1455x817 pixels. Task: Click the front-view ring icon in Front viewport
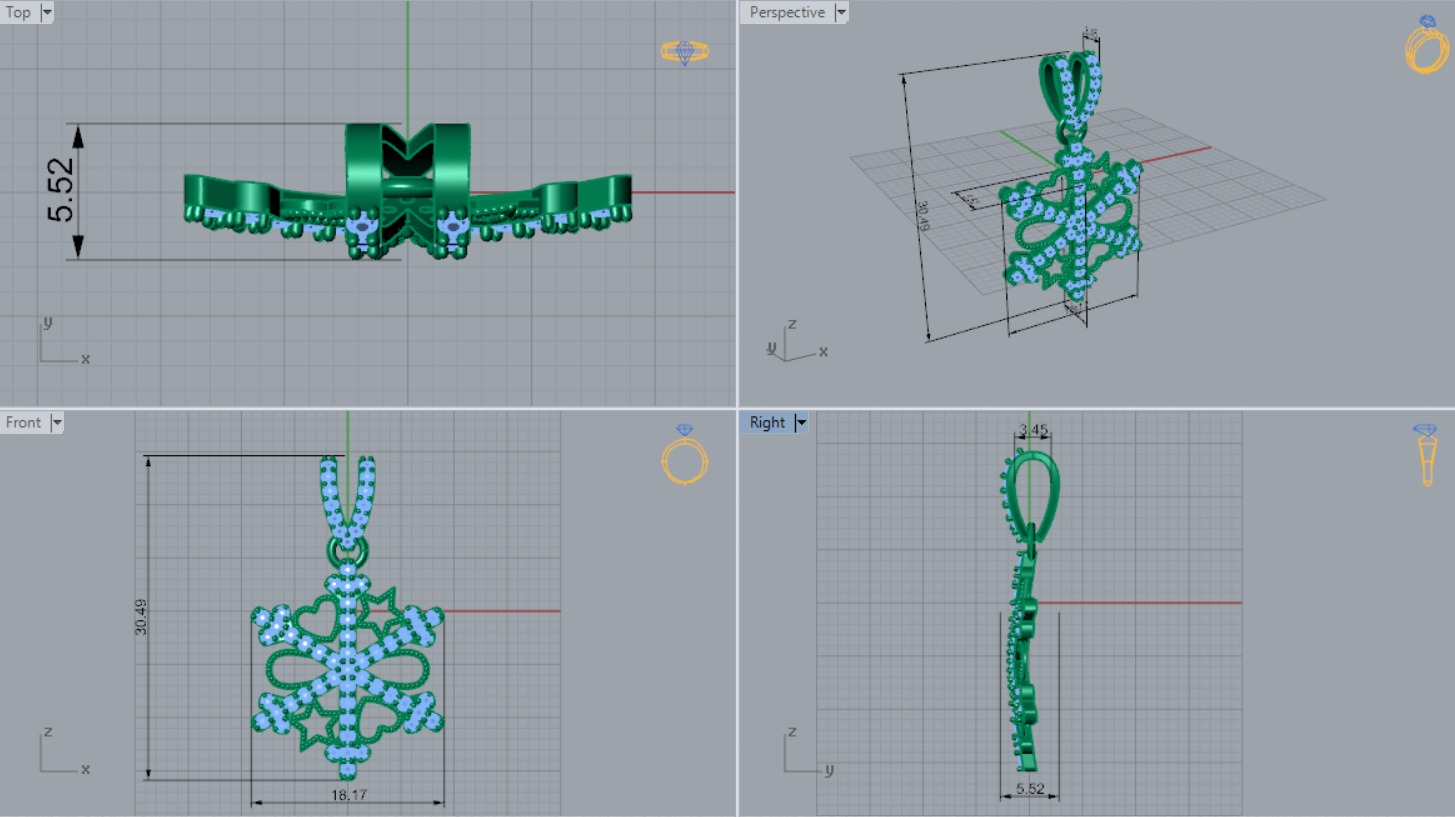click(685, 455)
